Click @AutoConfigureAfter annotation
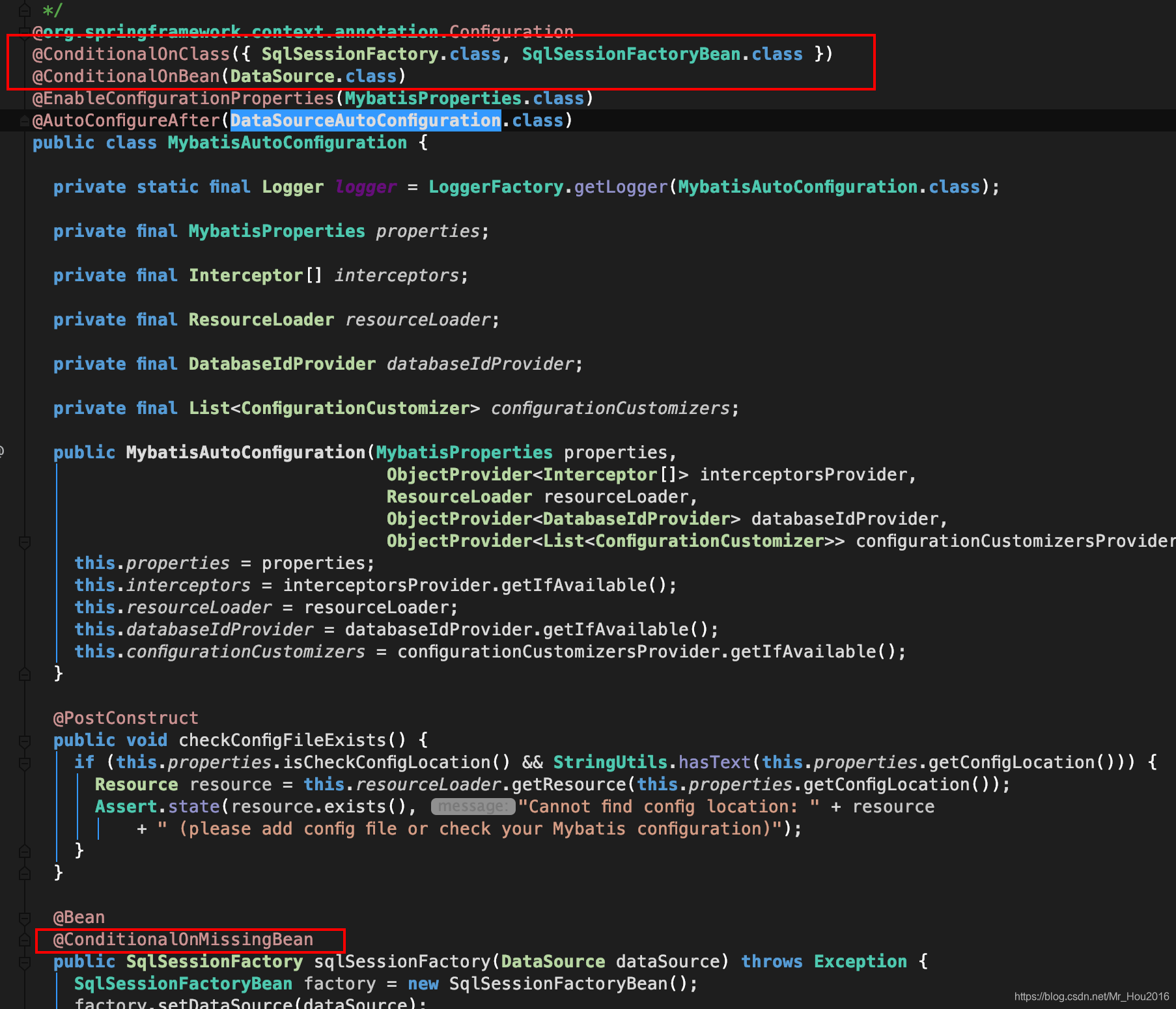Viewport: 1176px width, 1009px height. click(126, 120)
